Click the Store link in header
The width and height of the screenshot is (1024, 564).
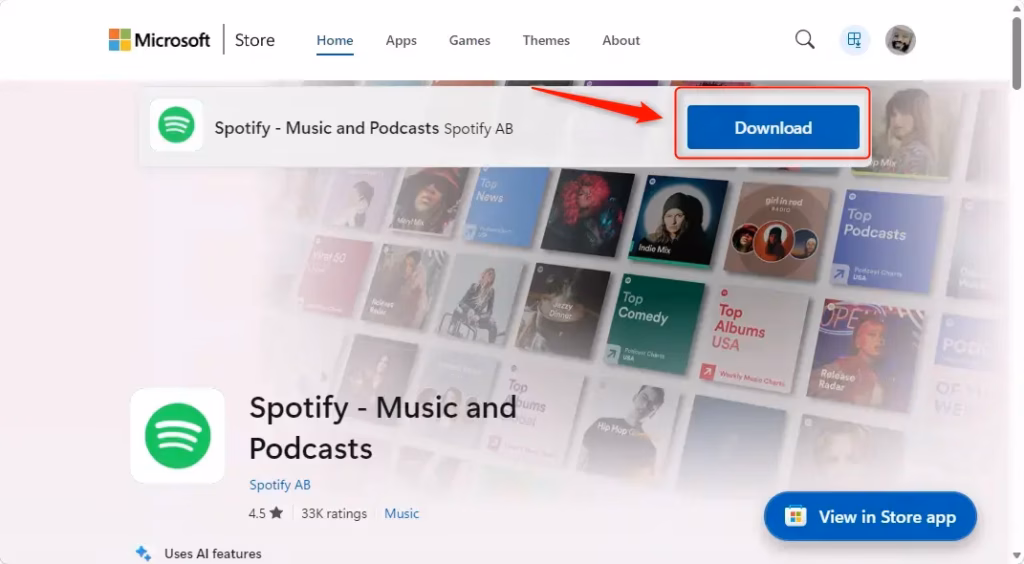(x=255, y=40)
